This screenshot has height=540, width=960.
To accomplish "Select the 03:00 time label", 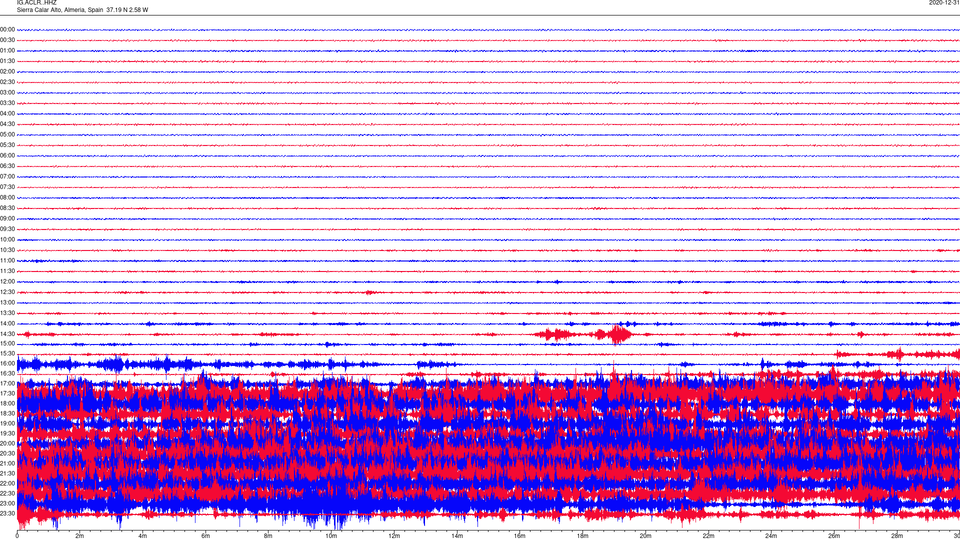I will coord(7,92).
